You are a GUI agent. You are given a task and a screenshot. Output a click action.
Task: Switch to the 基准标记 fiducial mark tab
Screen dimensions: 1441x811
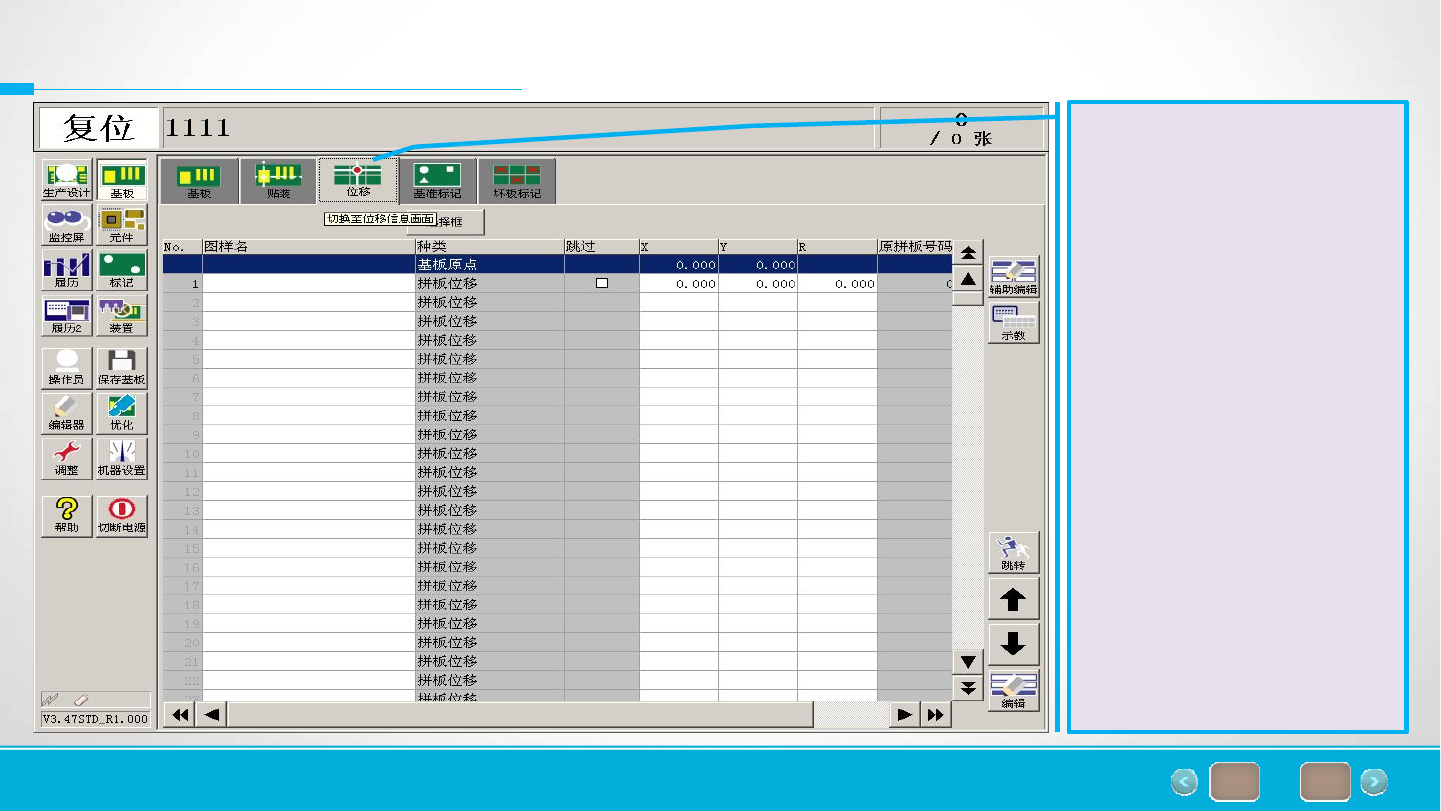[437, 181]
